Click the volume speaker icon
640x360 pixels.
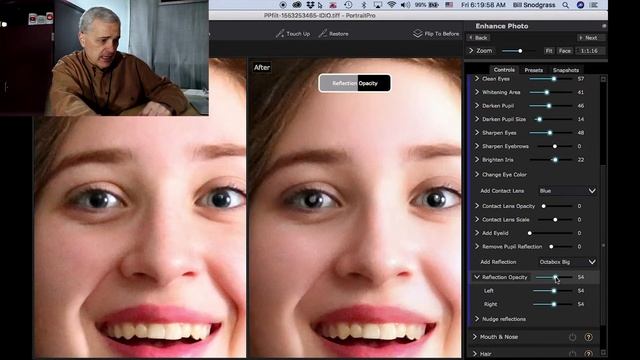point(405,5)
